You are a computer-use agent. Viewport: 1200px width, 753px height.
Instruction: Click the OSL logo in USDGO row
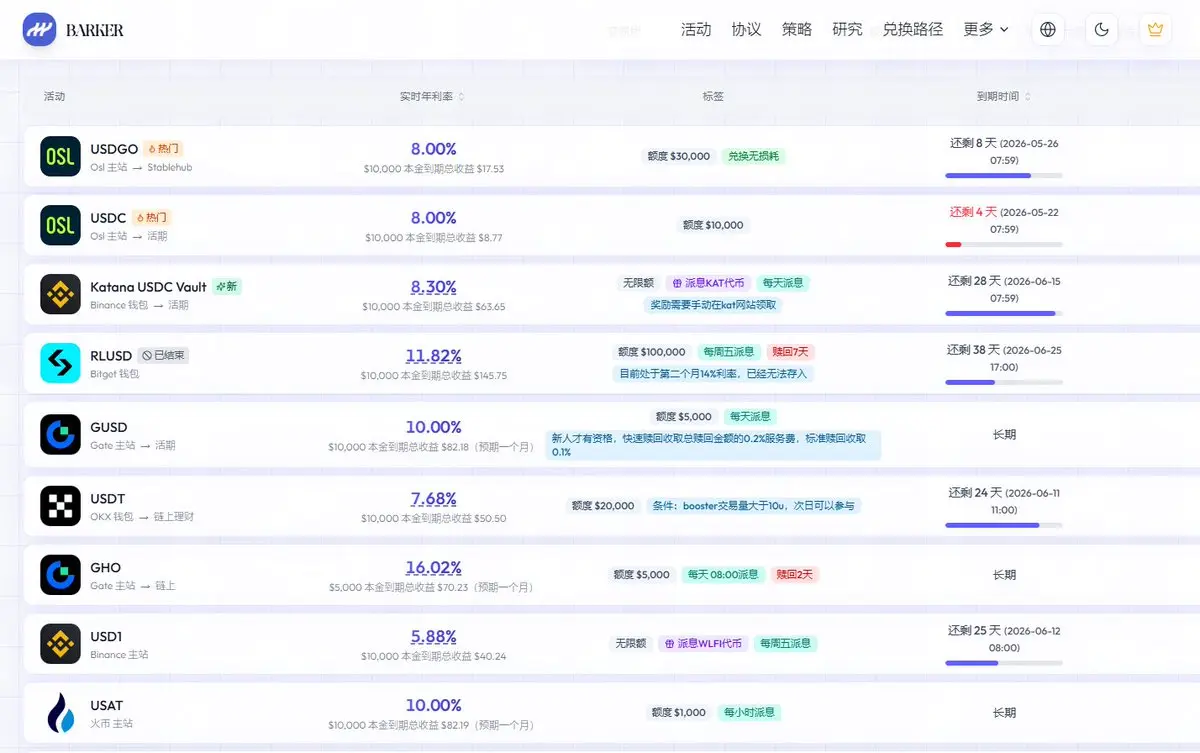point(60,156)
